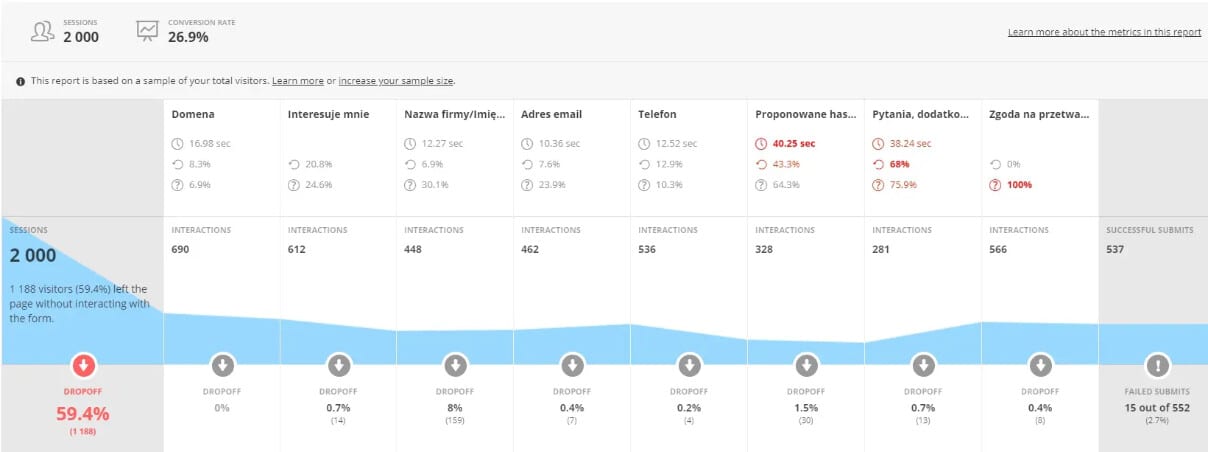Click the 59.4% dropoff percentage

(82, 414)
